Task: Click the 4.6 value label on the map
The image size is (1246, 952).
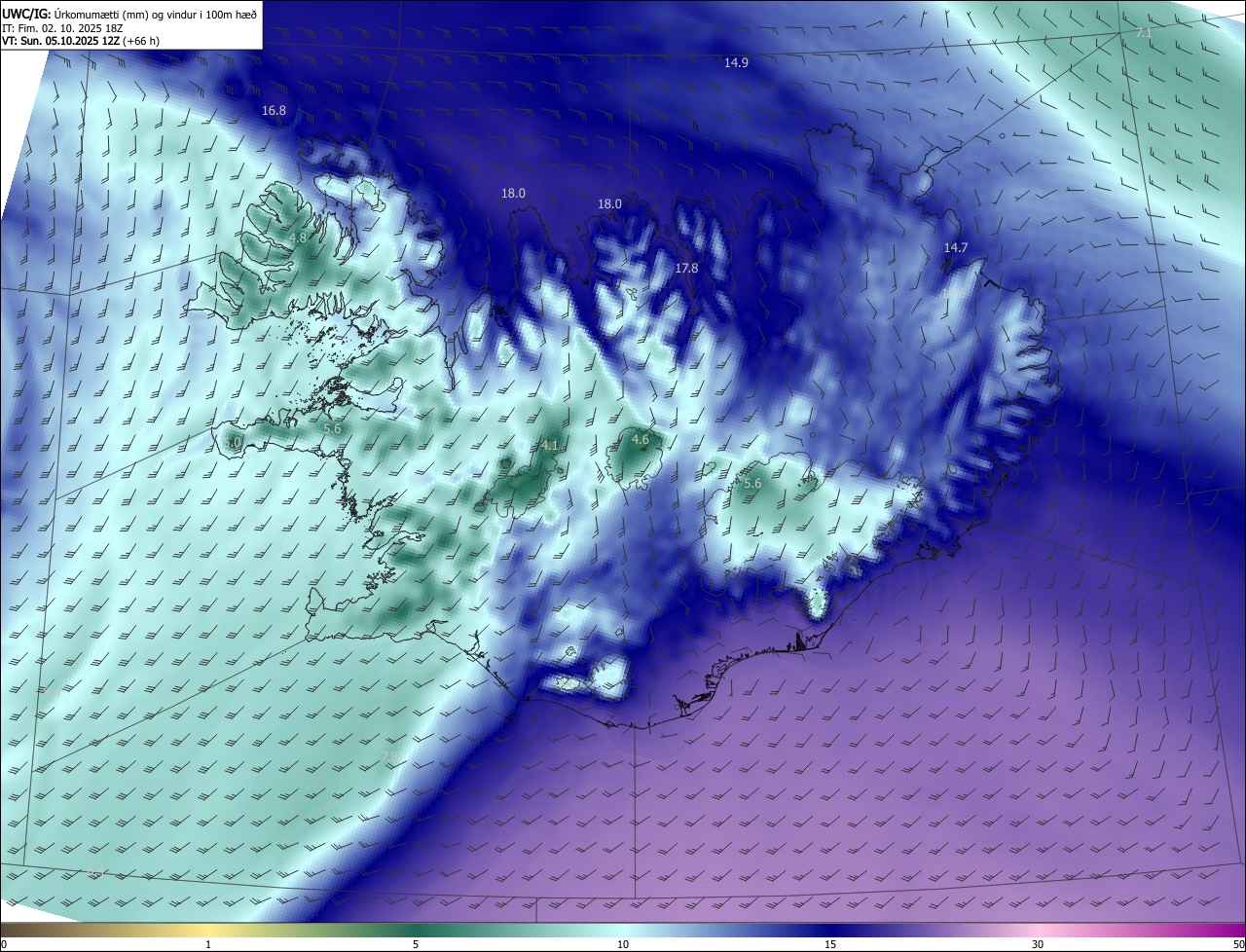Action: click(641, 440)
